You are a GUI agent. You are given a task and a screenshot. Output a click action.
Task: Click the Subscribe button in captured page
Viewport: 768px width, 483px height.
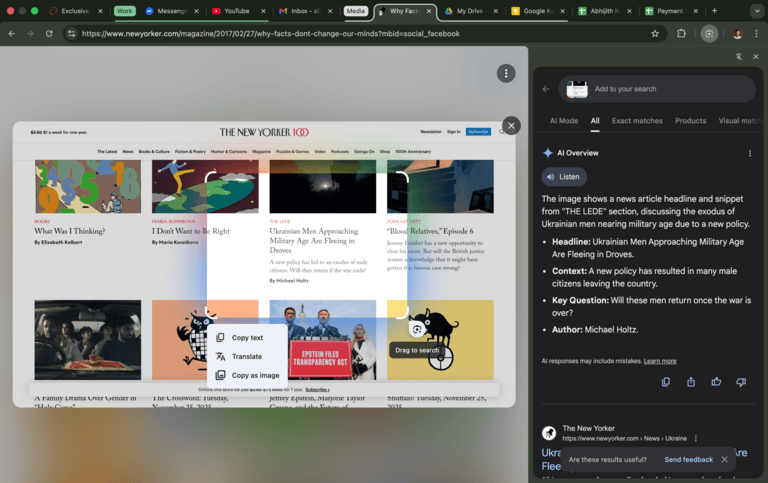(478, 132)
